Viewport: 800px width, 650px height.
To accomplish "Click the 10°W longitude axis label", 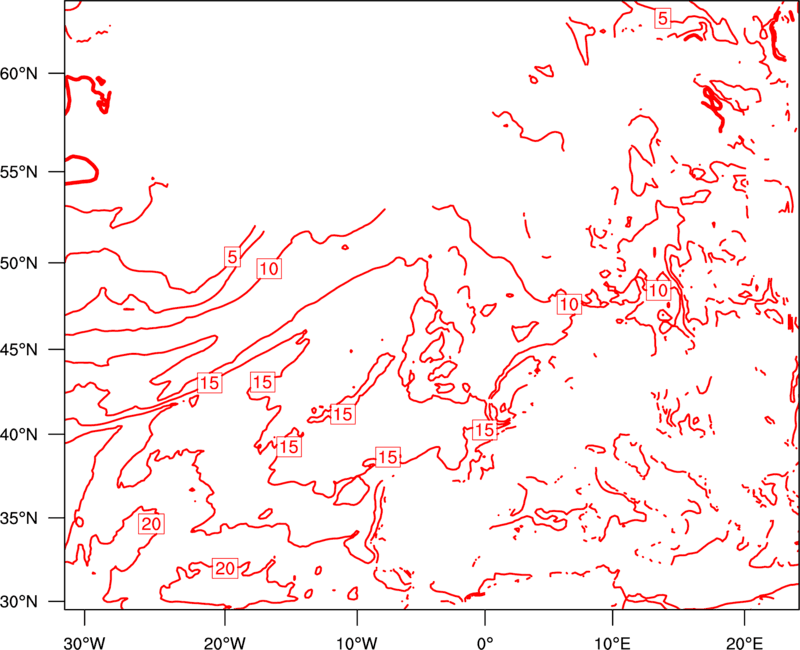I will (x=357, y=643).
